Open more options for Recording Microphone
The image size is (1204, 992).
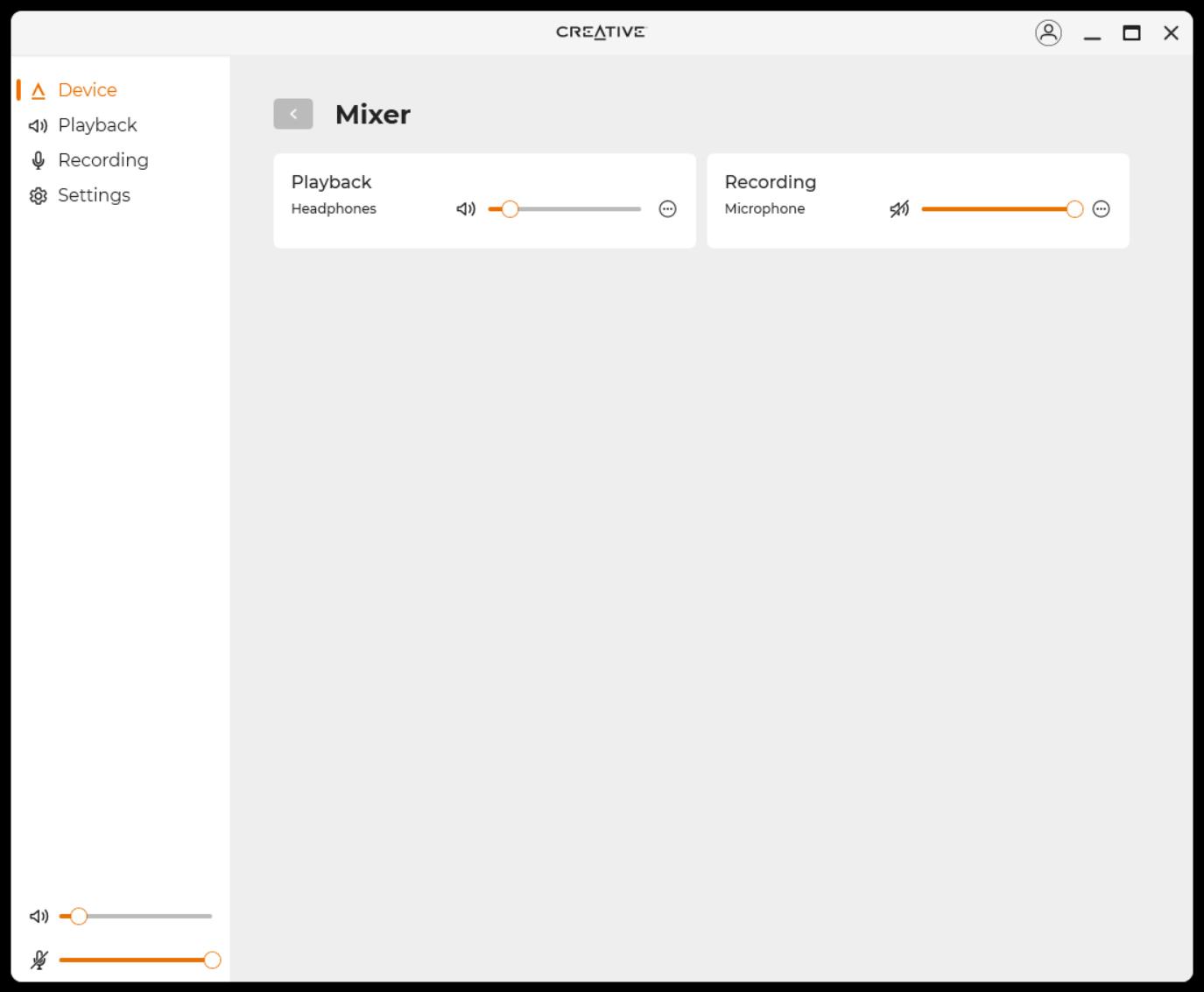click(1101, 209)
